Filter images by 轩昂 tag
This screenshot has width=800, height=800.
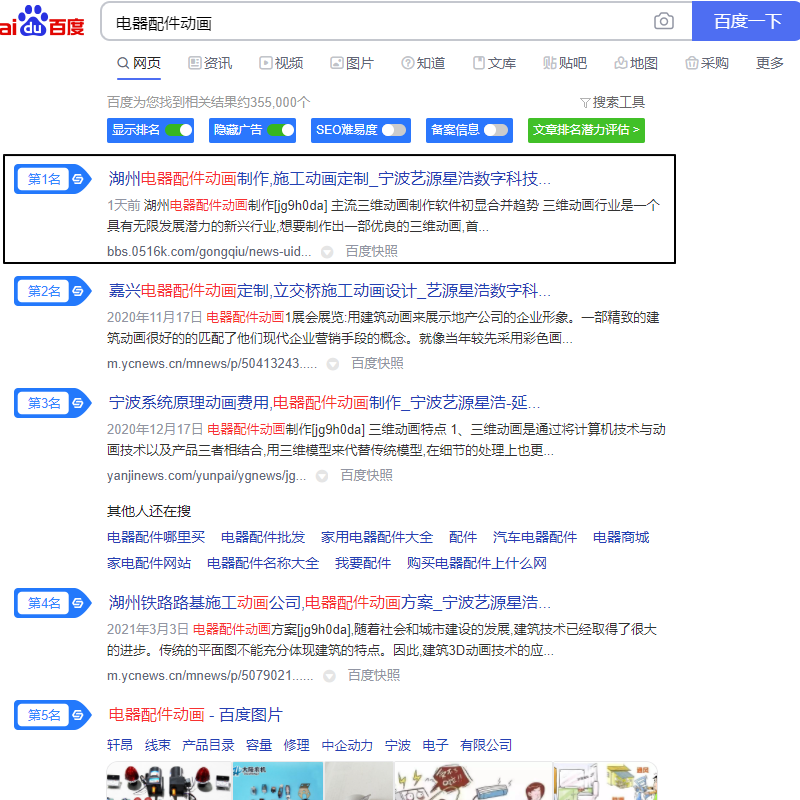(120, 745)
